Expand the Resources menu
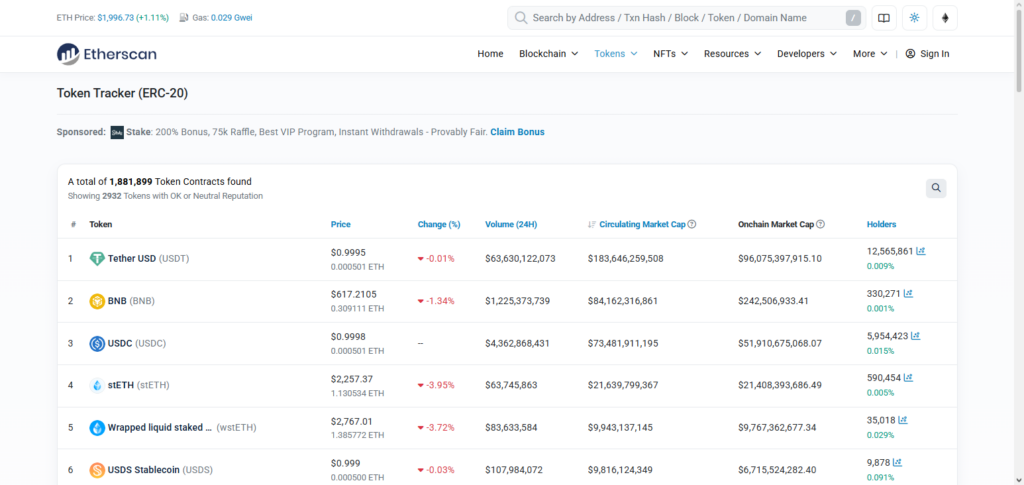This screenshot has height=485, width=1024. tap(733, 54)
